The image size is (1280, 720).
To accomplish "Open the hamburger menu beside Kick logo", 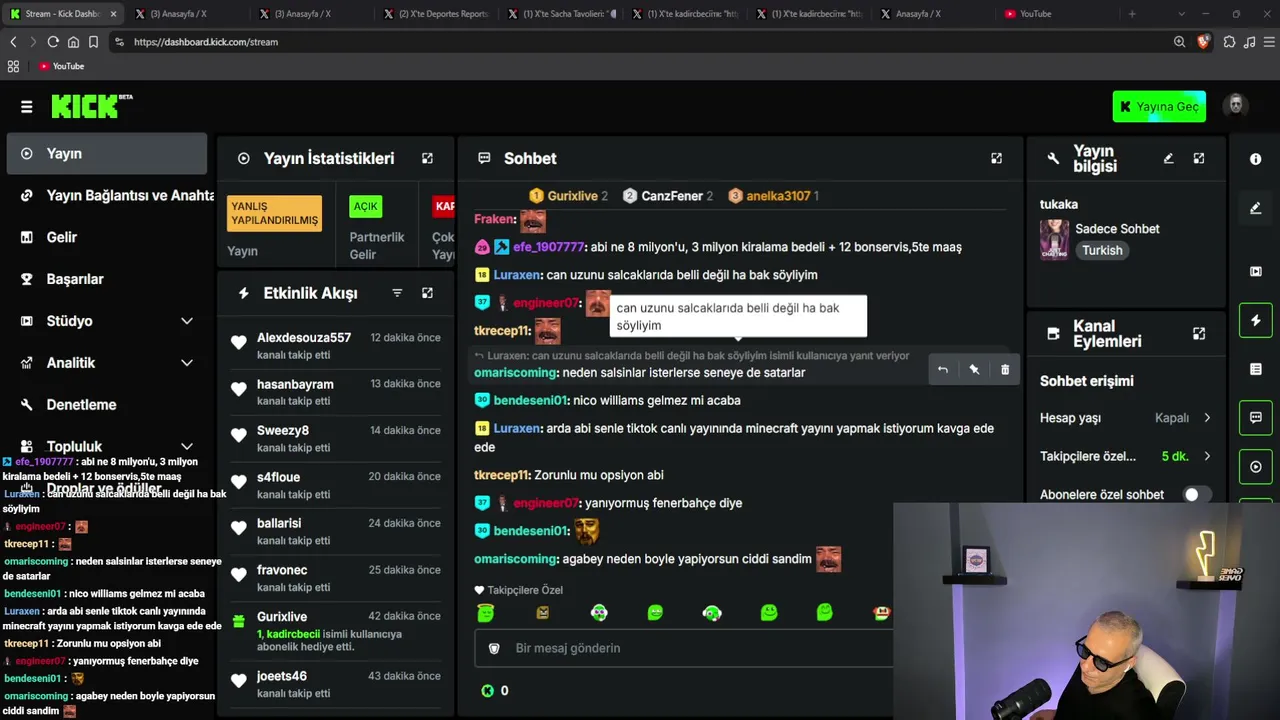I will tap(27, 107).
